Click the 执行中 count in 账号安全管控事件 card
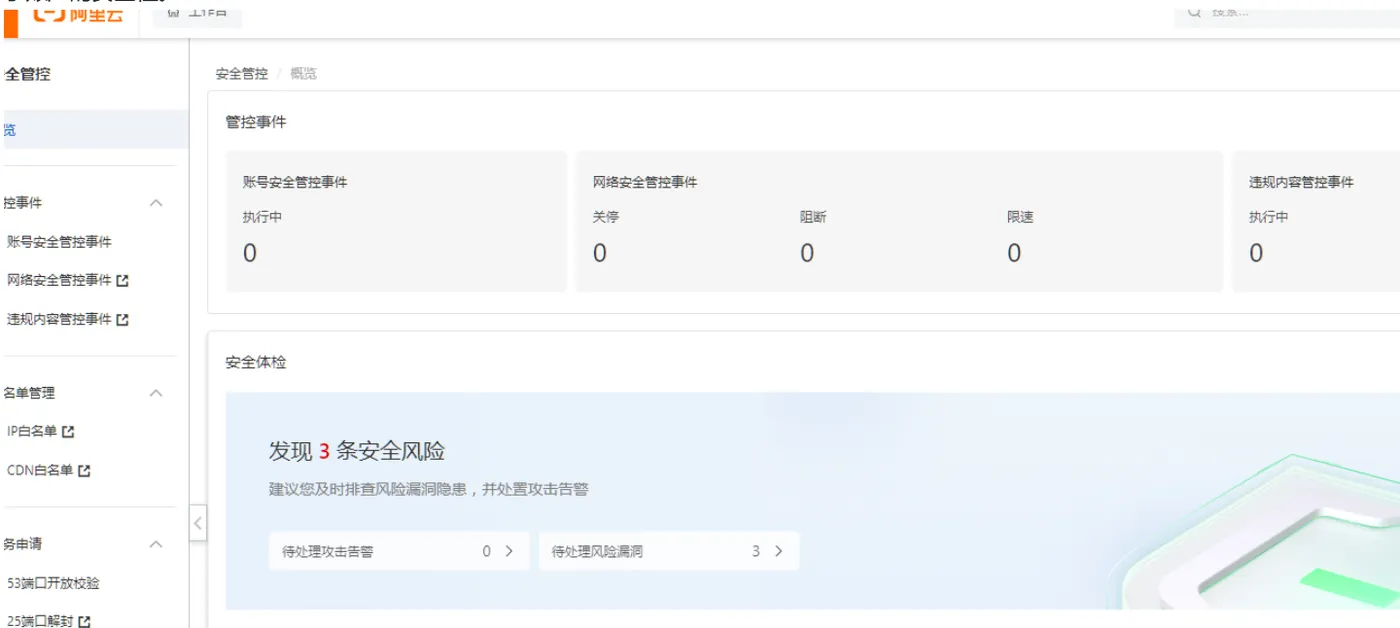The height and width of the screenshot is (628, 1400). click(250, 254)
